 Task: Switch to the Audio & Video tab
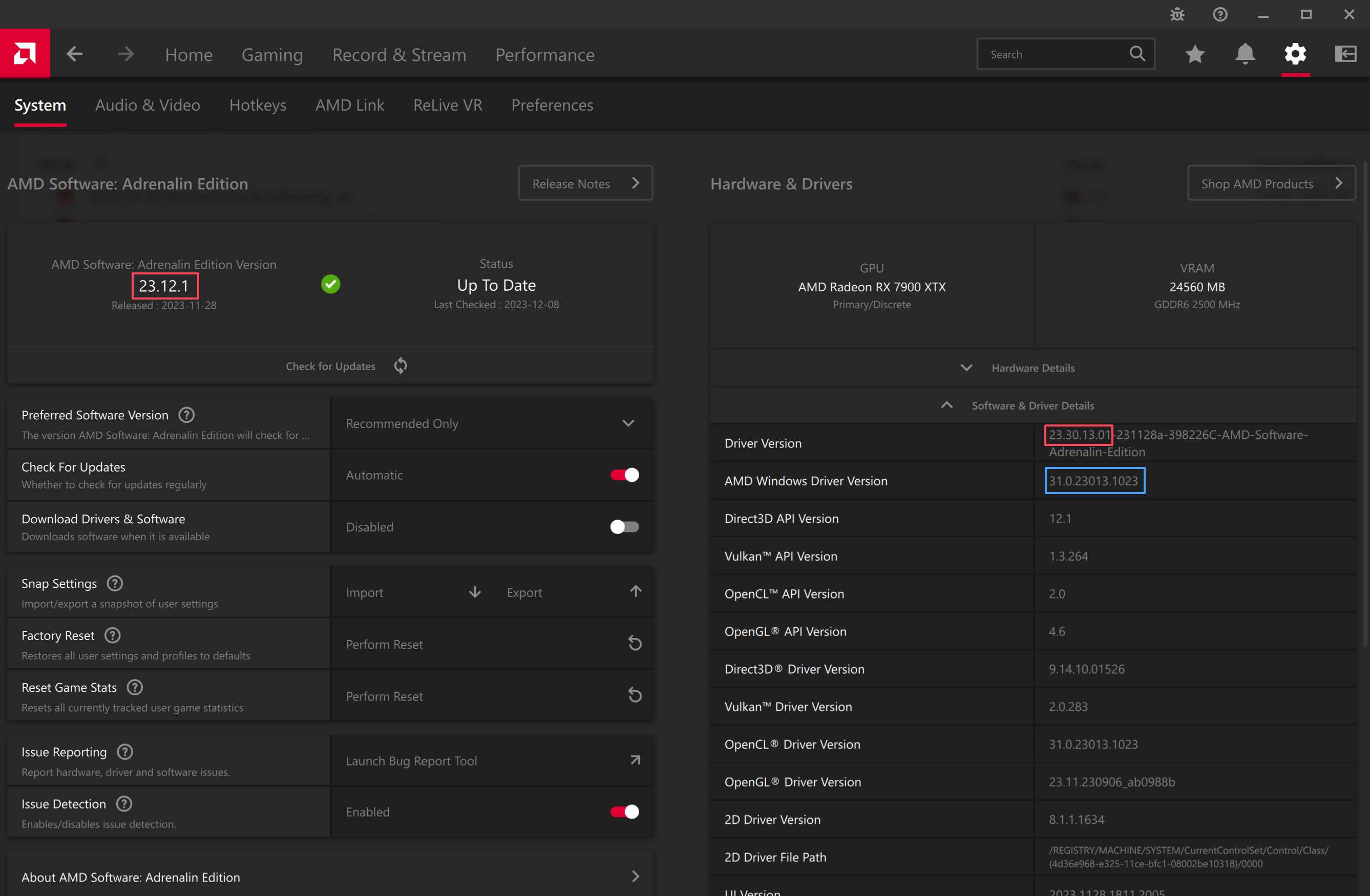[x=147, y=105]
